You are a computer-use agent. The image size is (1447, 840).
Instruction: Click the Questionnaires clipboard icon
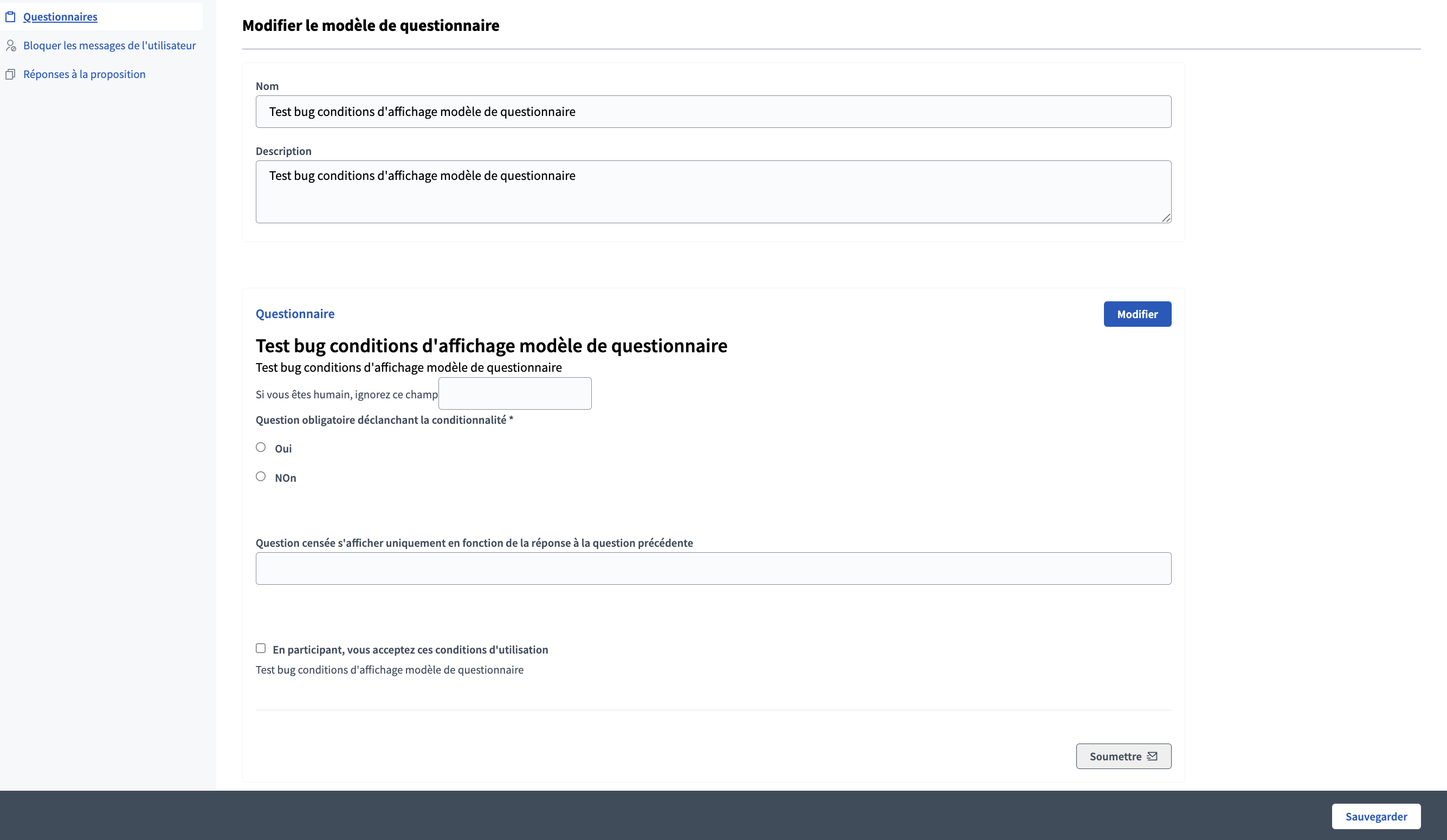tap(10, 17)
